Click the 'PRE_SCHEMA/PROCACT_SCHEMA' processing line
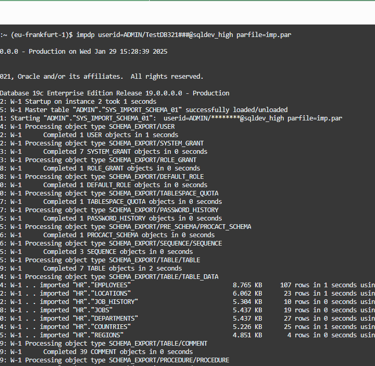This screenshot has height=366, width=375. point(126,226)
